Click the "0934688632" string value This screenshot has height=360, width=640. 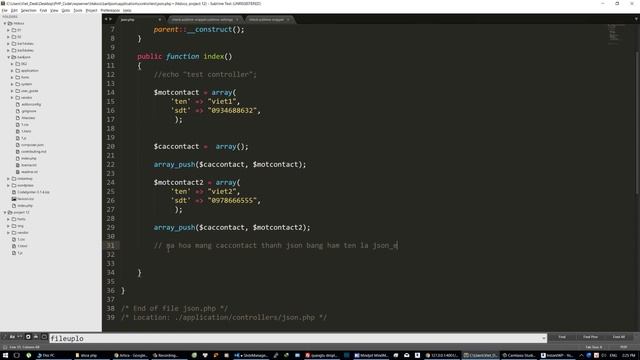(x=232, y=110)
